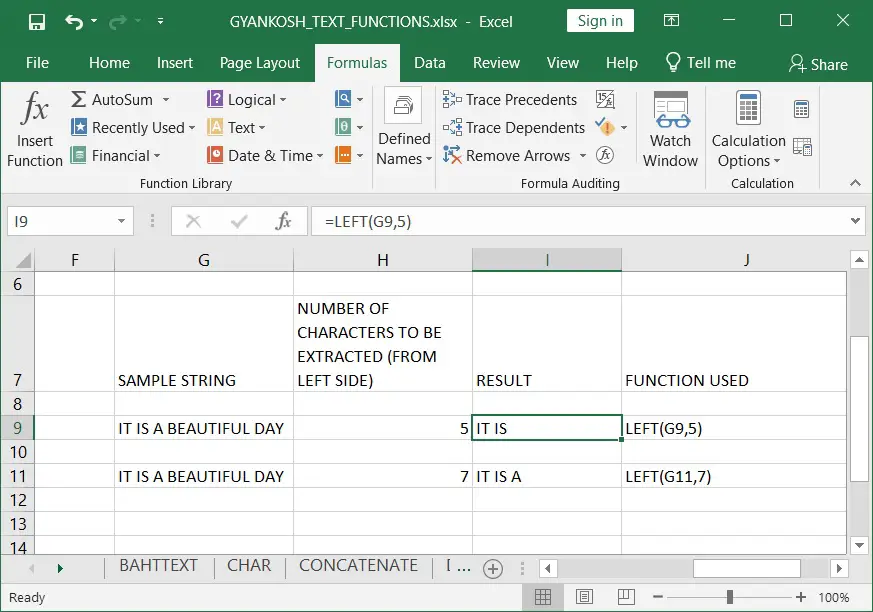Click the Undo arrow icon

tap(73, 22)
